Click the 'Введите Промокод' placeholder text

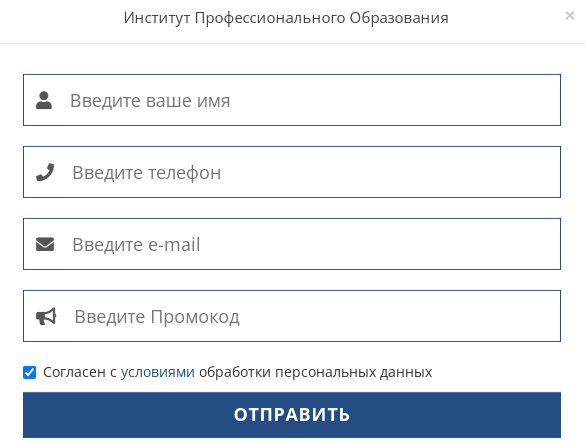point(157,317)
